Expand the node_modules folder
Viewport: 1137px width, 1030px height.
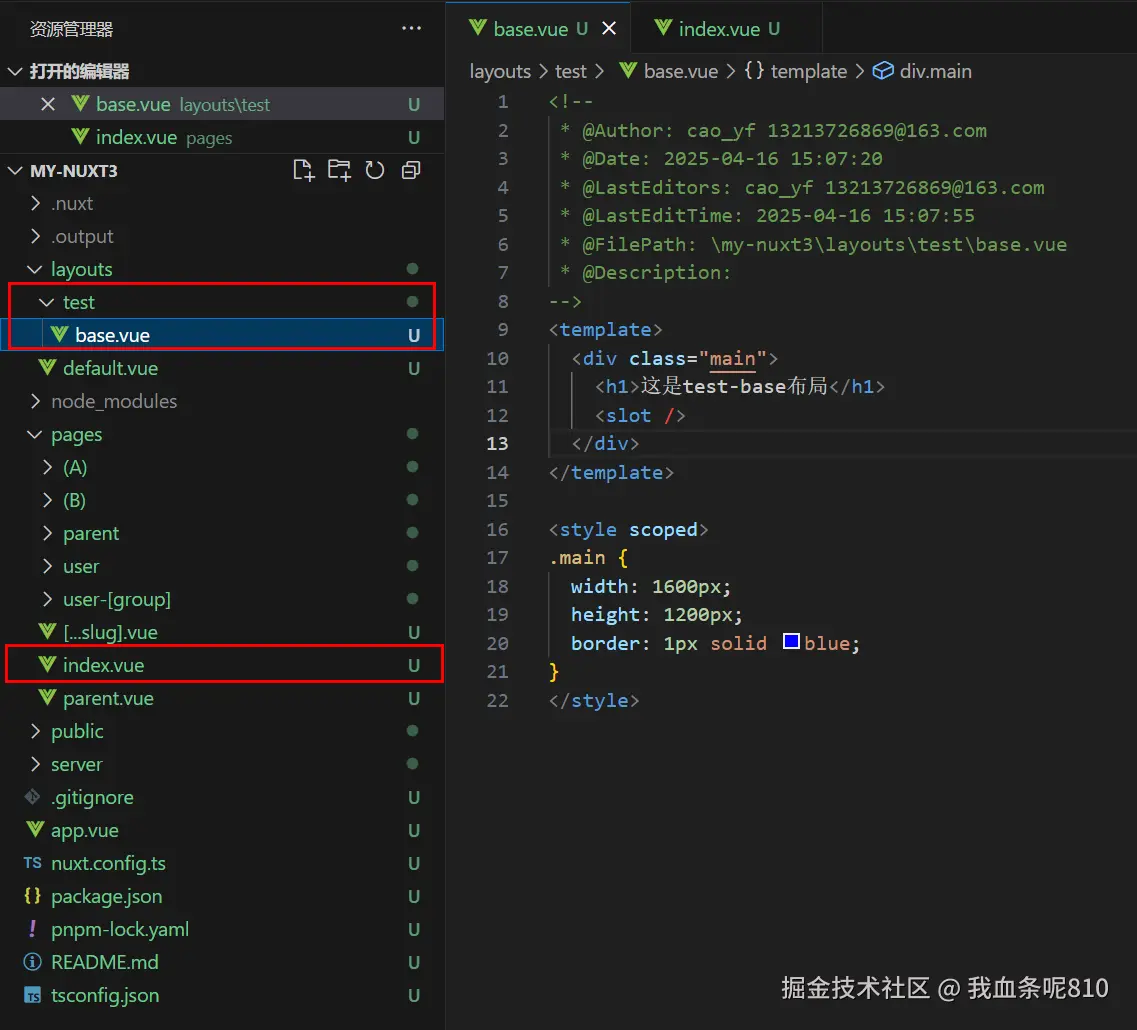tap(113, 401)
